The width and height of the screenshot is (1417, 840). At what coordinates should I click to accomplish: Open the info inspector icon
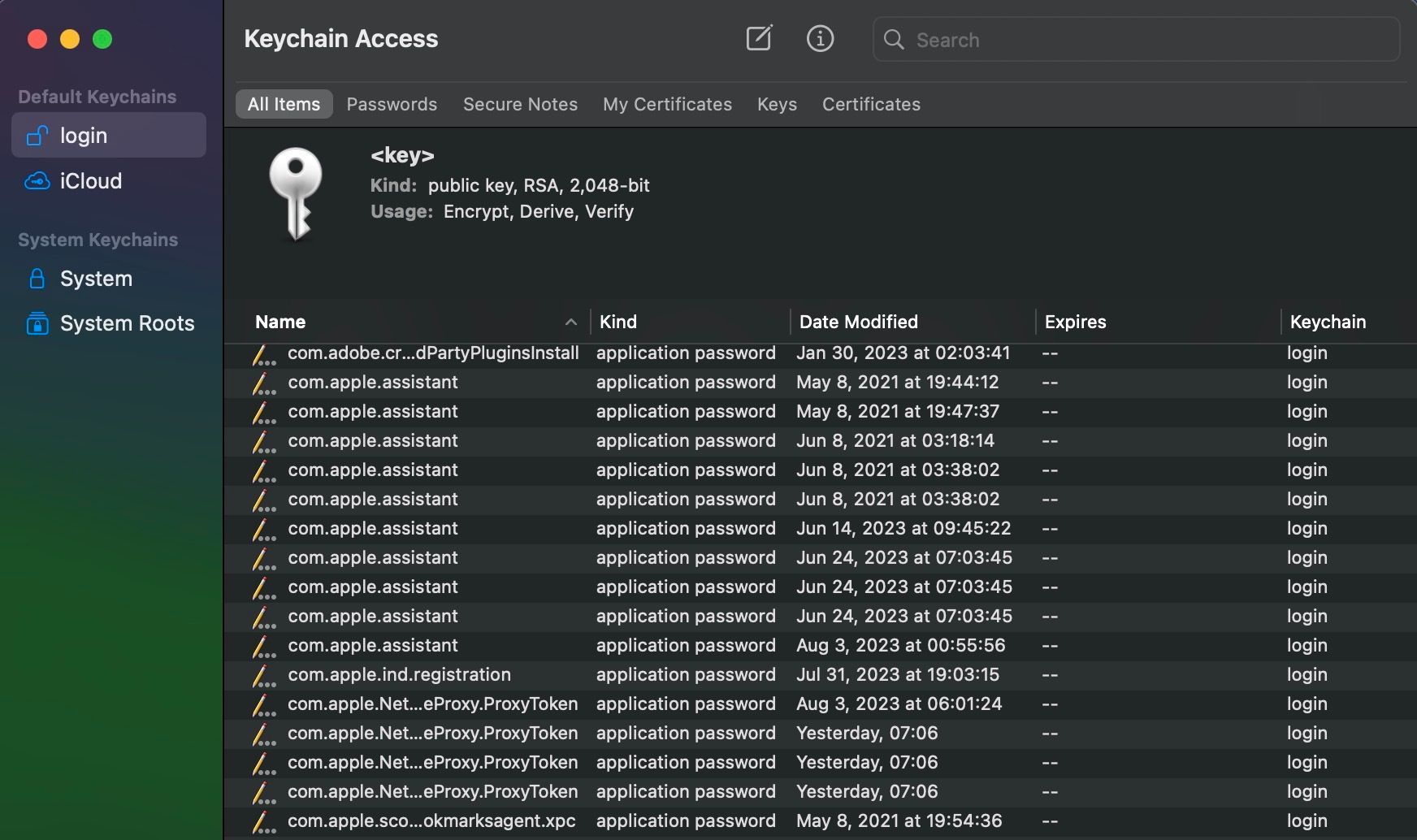pyautogui.click(x=820, y=38)
